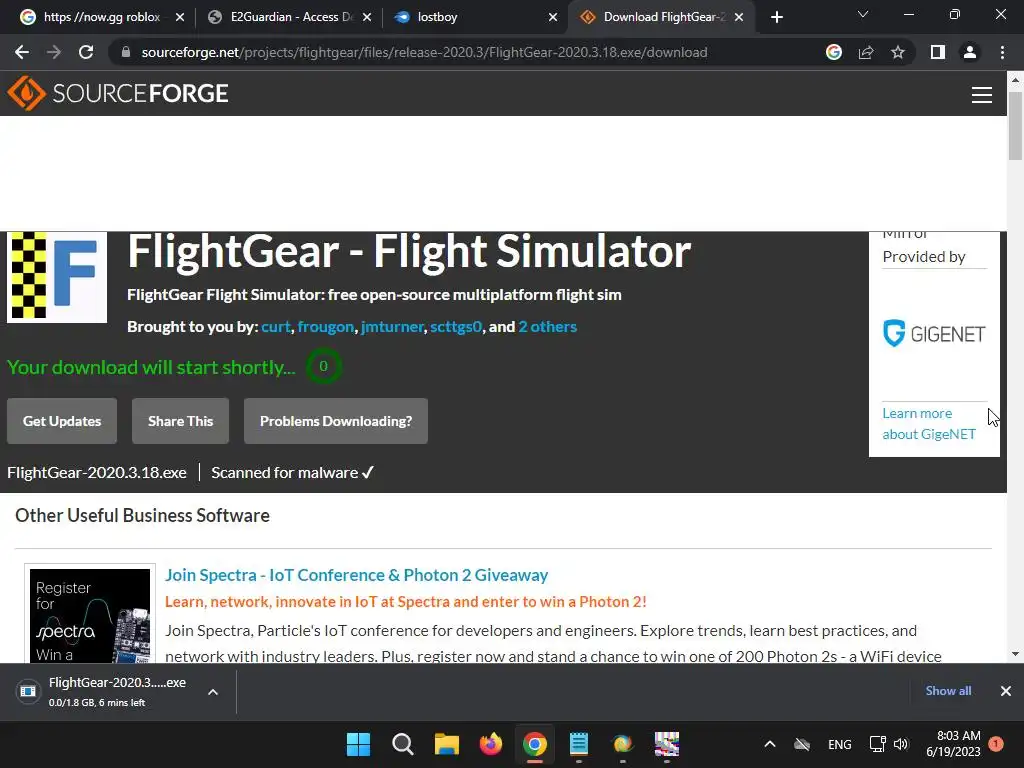Open the jmturner contributor link
Screen dimensions: 1024x768
392,327
